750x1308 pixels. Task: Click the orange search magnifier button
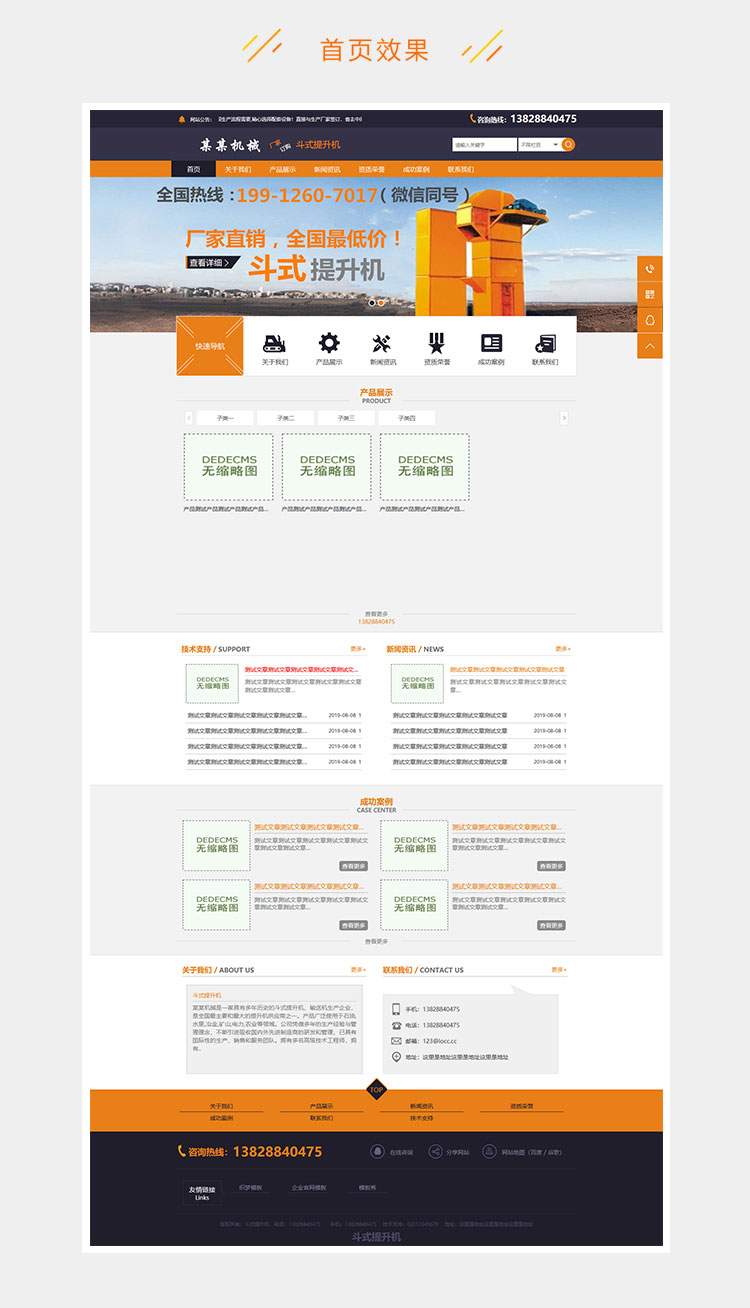568,145
